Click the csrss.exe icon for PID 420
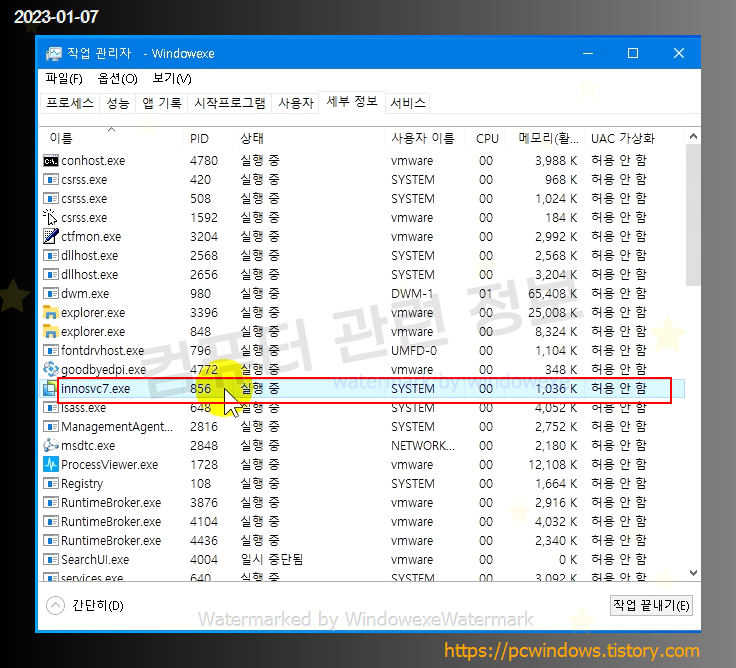The width and height of the screenshot is (736, 668). click(51, 180)
